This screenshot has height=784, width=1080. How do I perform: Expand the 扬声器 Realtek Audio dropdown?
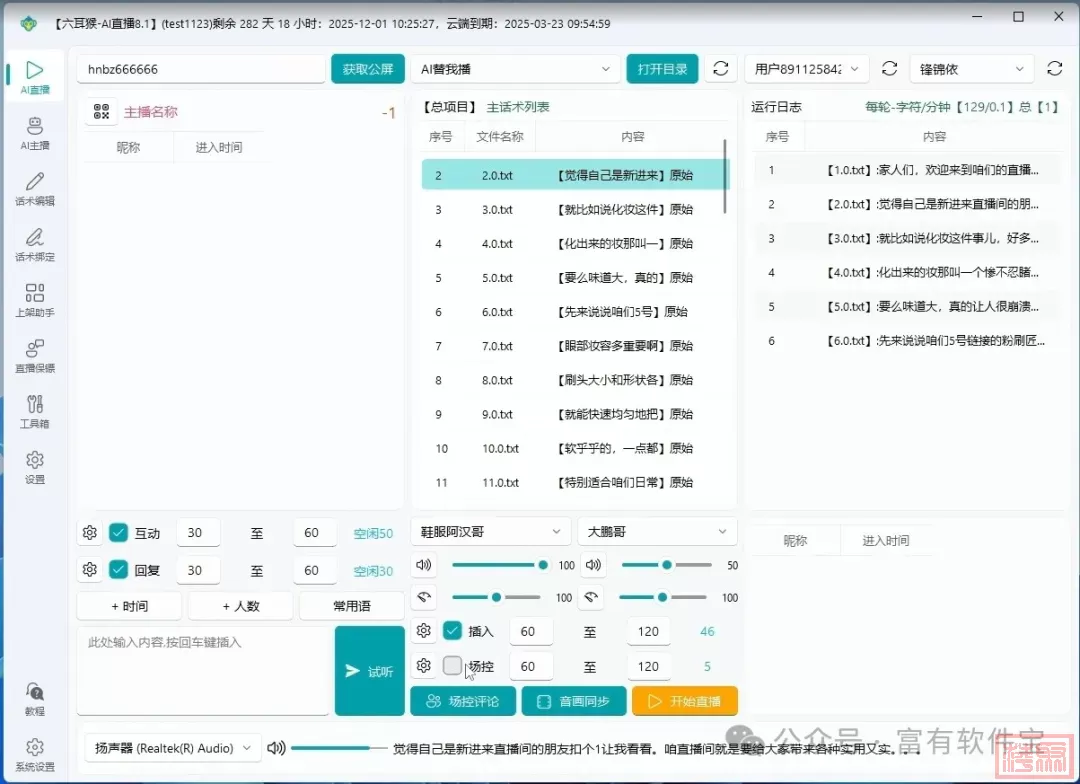pos(172,748)
